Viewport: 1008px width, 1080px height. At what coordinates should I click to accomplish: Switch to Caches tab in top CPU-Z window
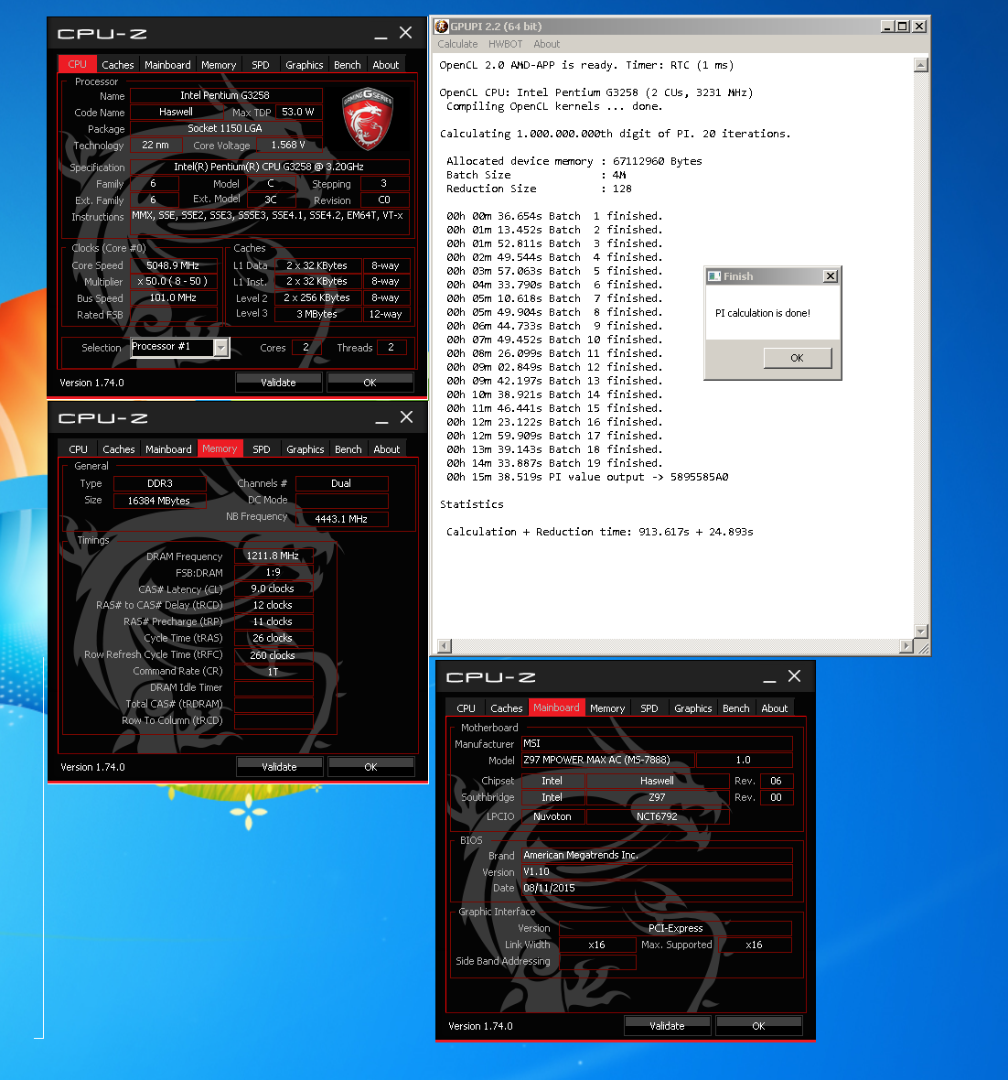coord(118,65)
